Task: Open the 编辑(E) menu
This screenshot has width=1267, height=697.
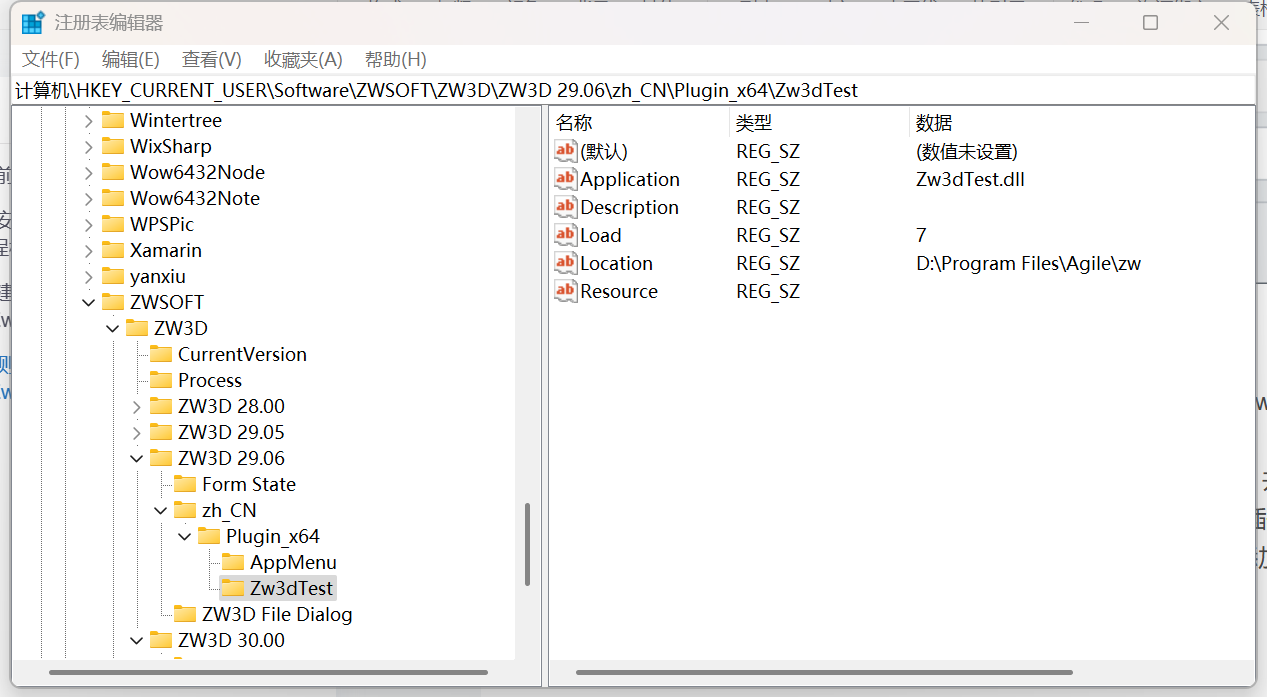Action: coord(131,59)
